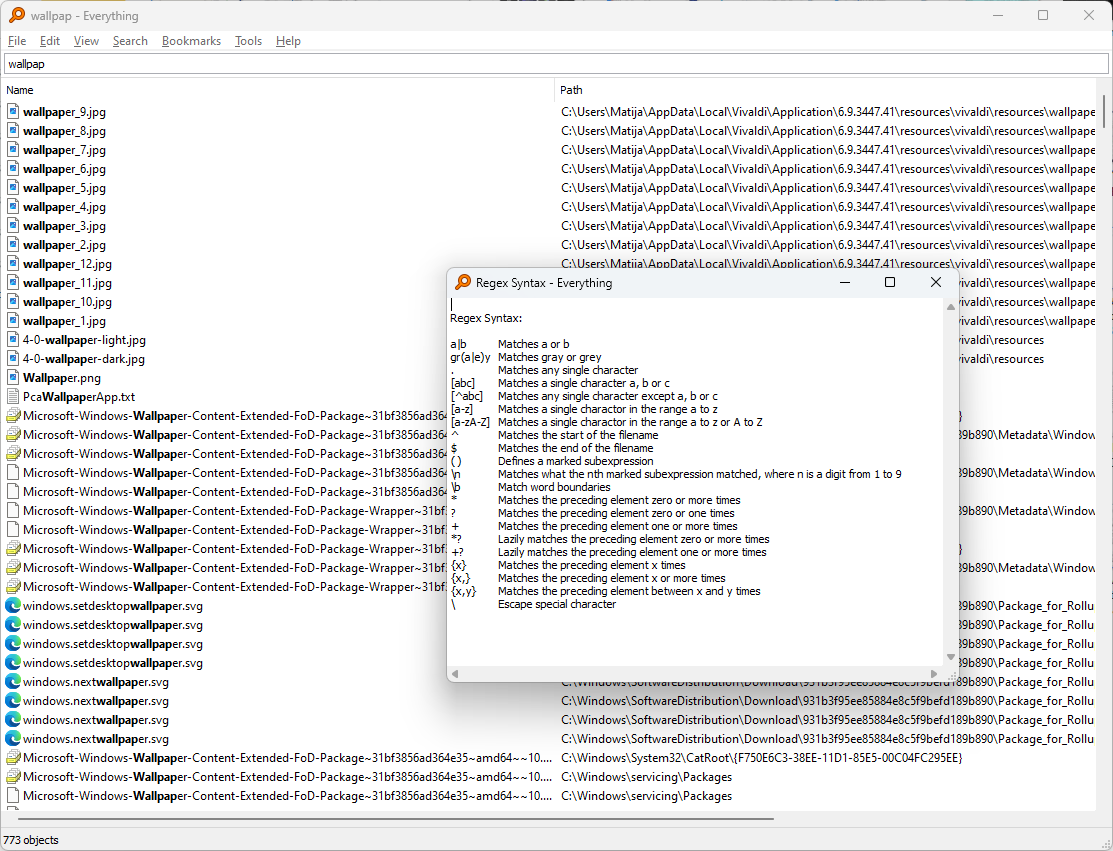
Task: Click the text file icon of PcaWallpaperApp.txt
Action: click(x=13, y=397)
